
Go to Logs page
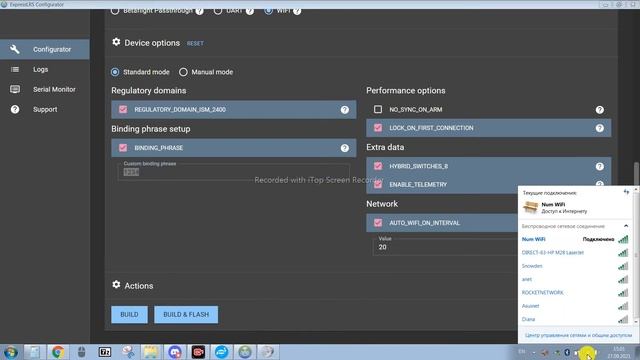point(45,69)
